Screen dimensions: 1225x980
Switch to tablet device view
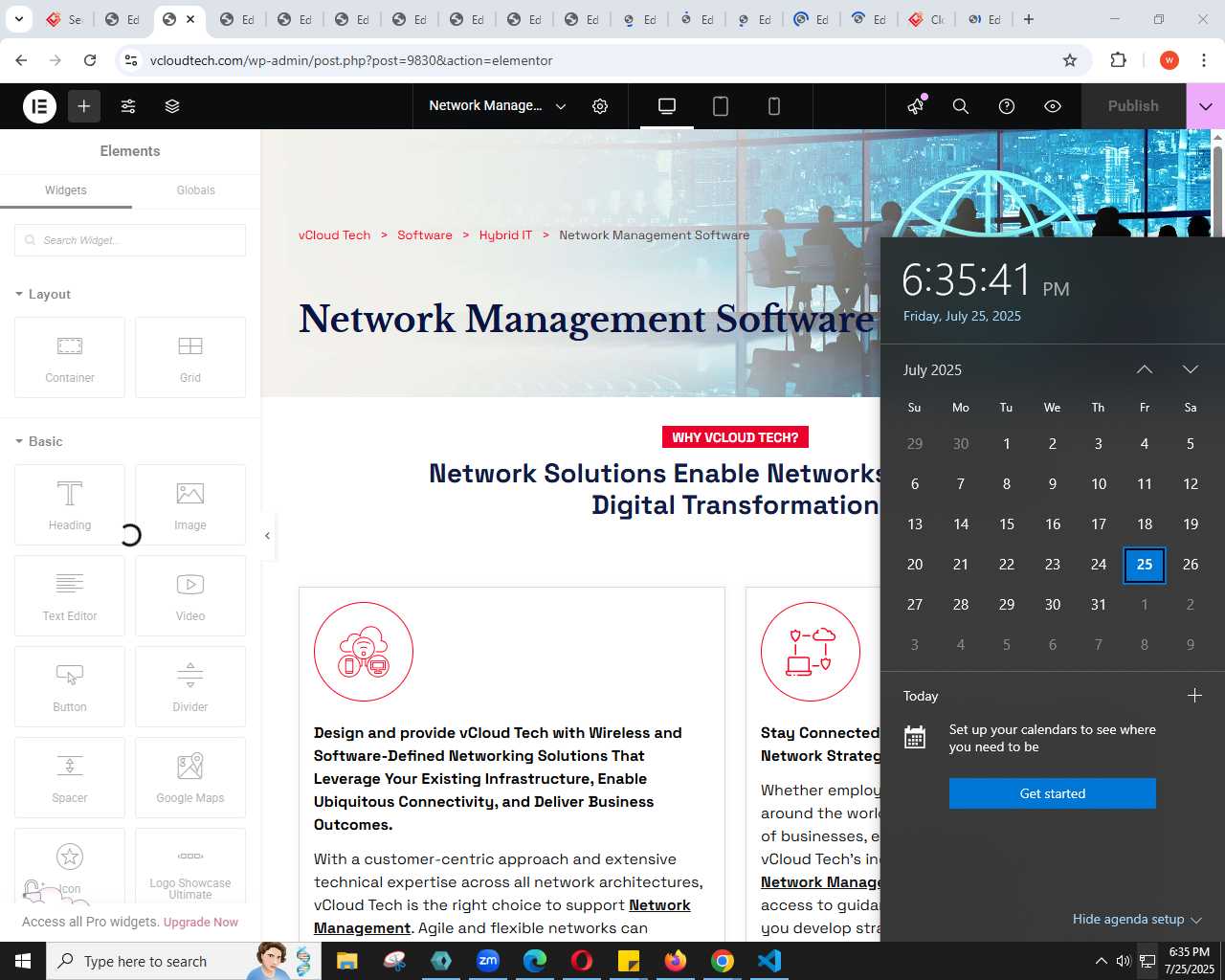721,106
